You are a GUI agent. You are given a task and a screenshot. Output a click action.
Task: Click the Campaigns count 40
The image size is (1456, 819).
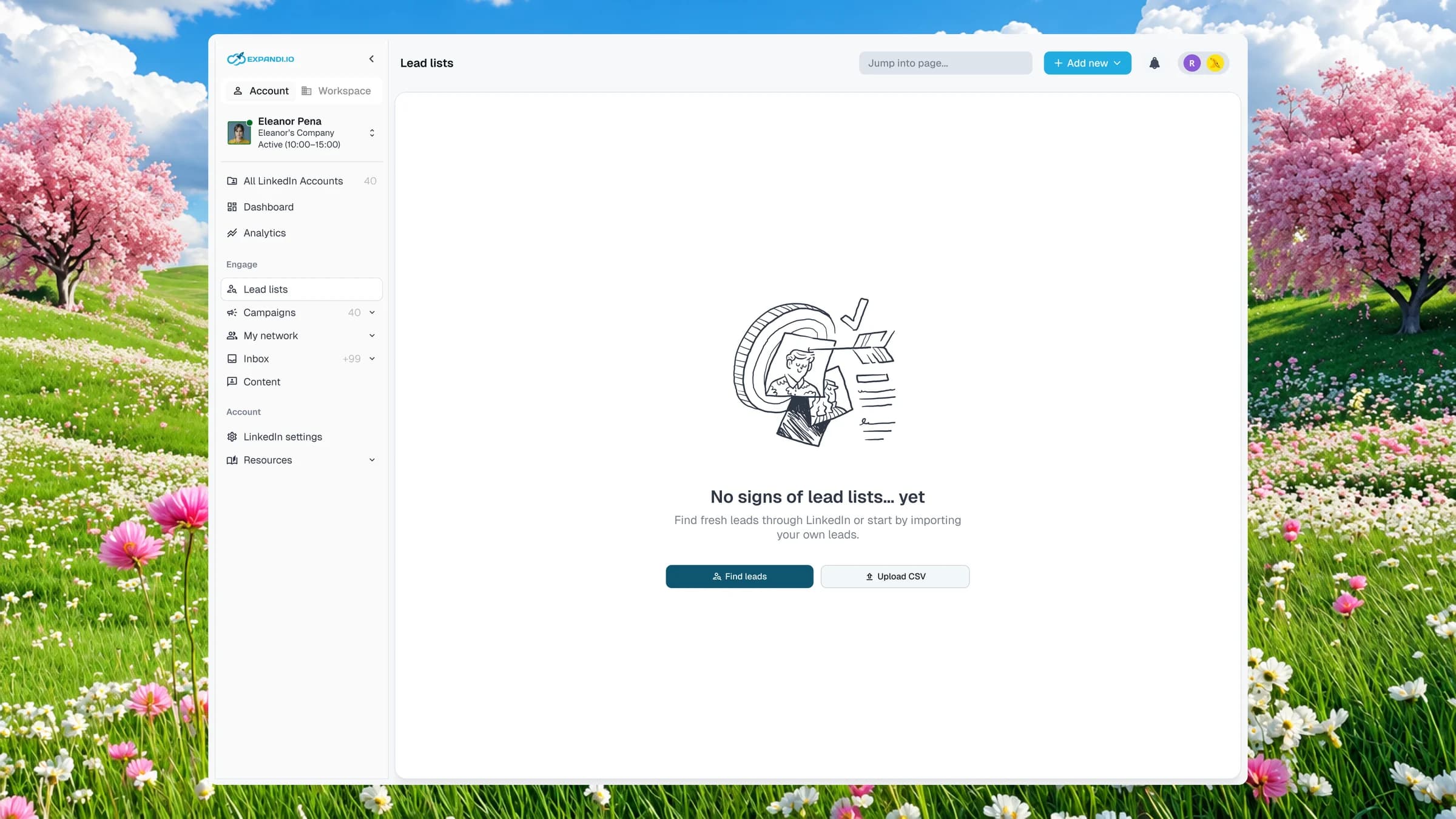coord(354,312)
